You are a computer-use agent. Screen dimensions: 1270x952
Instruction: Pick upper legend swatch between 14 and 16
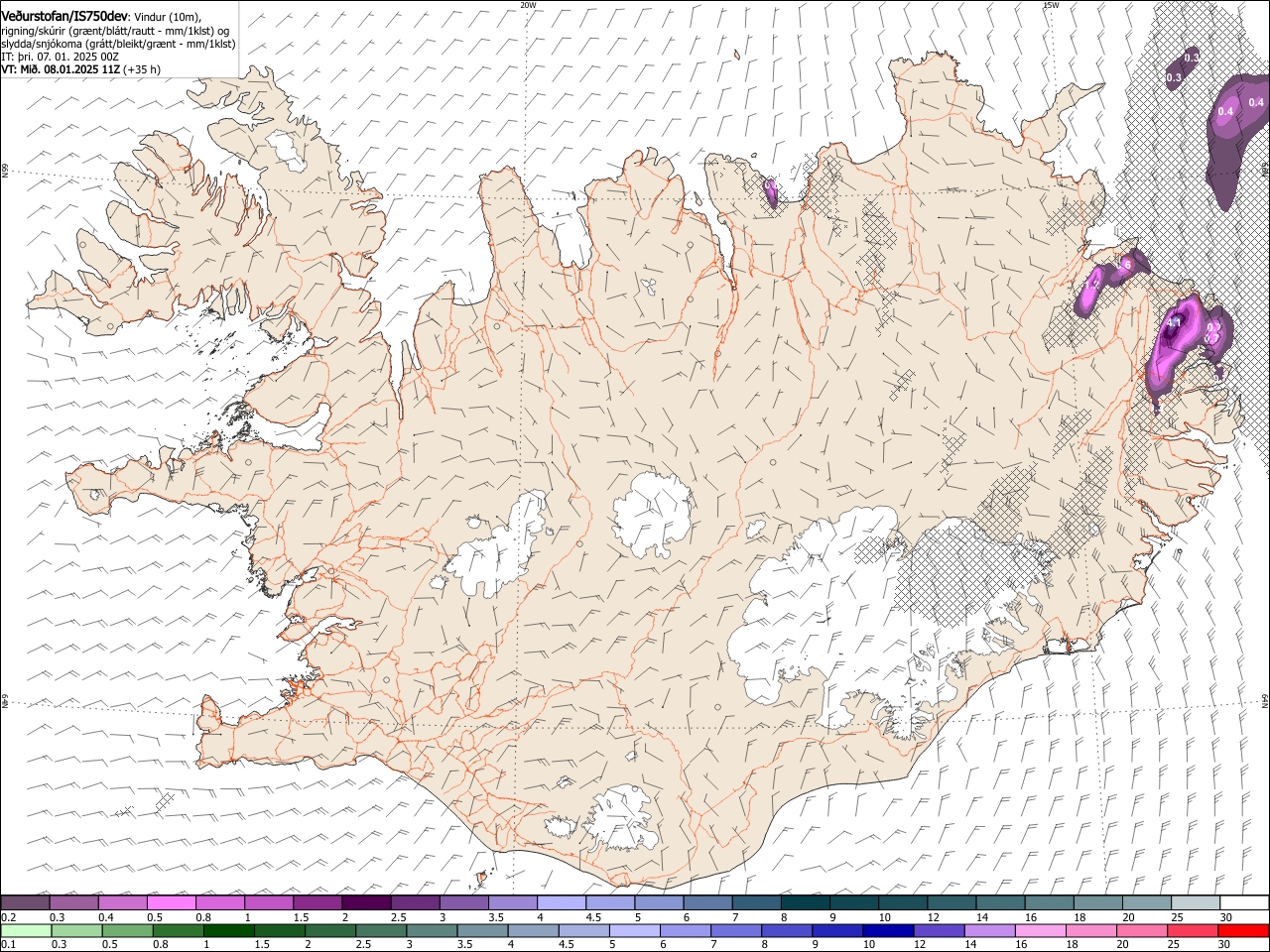[998, 903]
